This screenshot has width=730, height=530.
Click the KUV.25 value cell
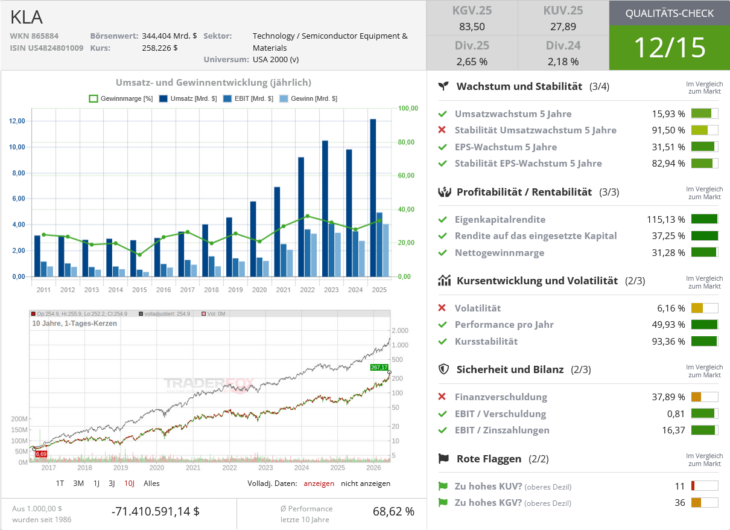(x=563, y=18)
